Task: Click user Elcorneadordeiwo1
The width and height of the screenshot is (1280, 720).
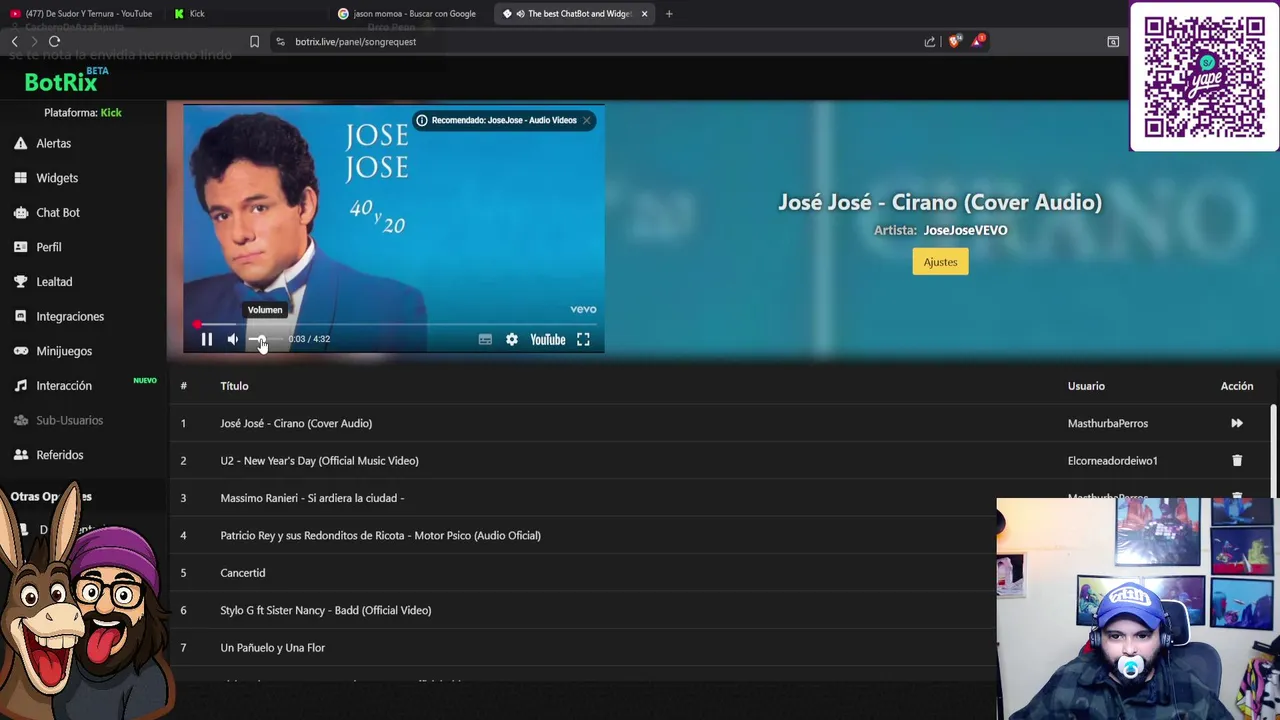Action: point(1112,461)
